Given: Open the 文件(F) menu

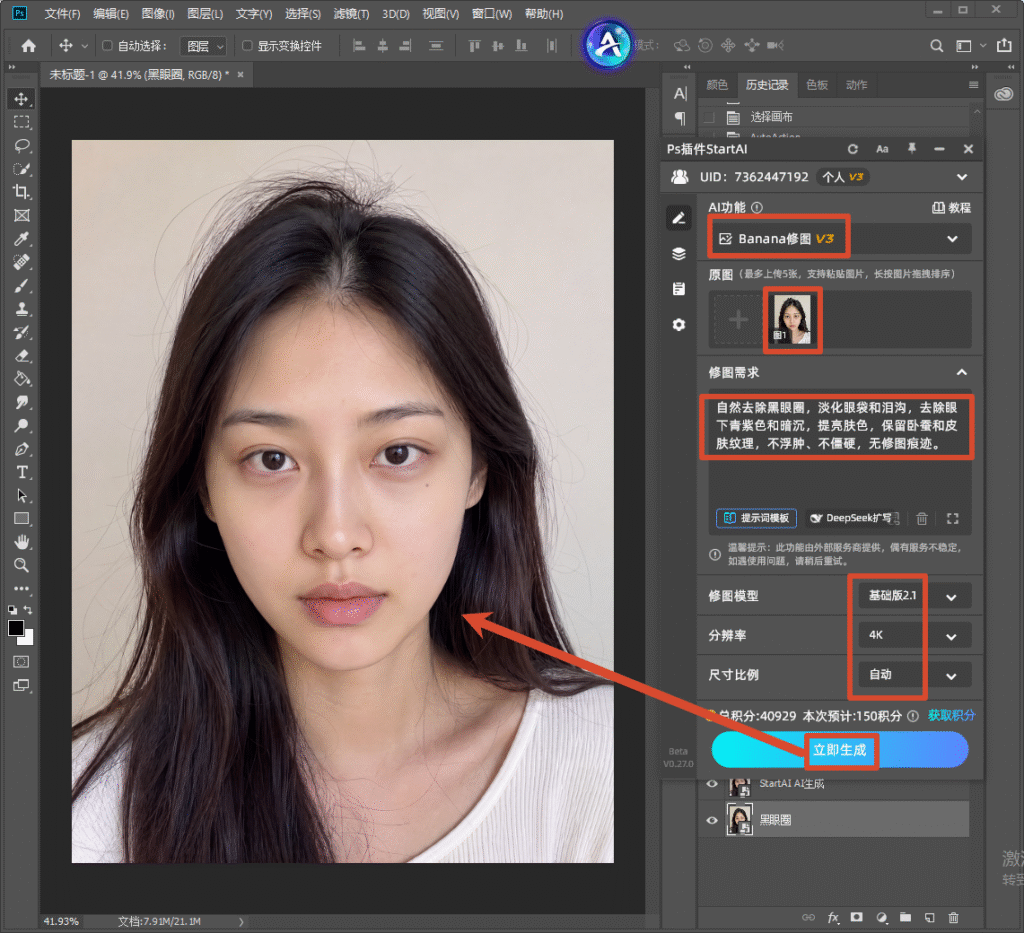Looking at the screenshot, I should click(62, 14).
